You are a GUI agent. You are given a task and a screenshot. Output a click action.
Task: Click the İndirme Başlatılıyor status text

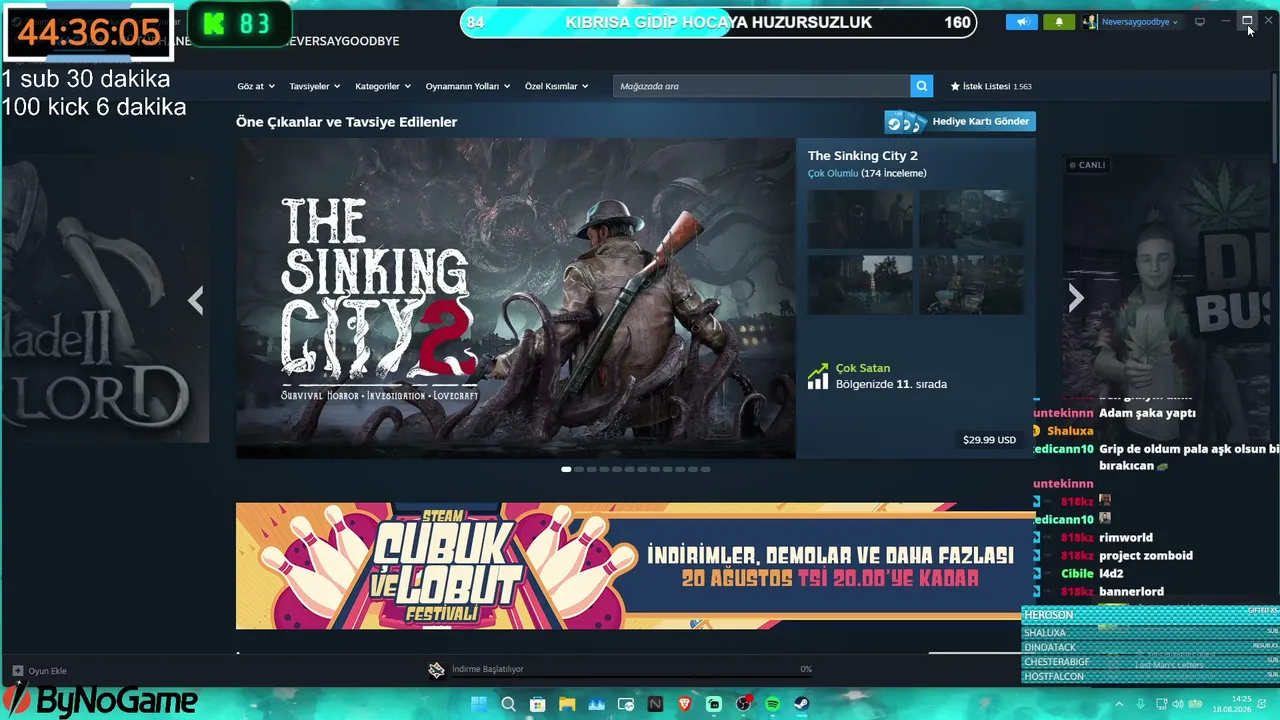click(488, 669)
